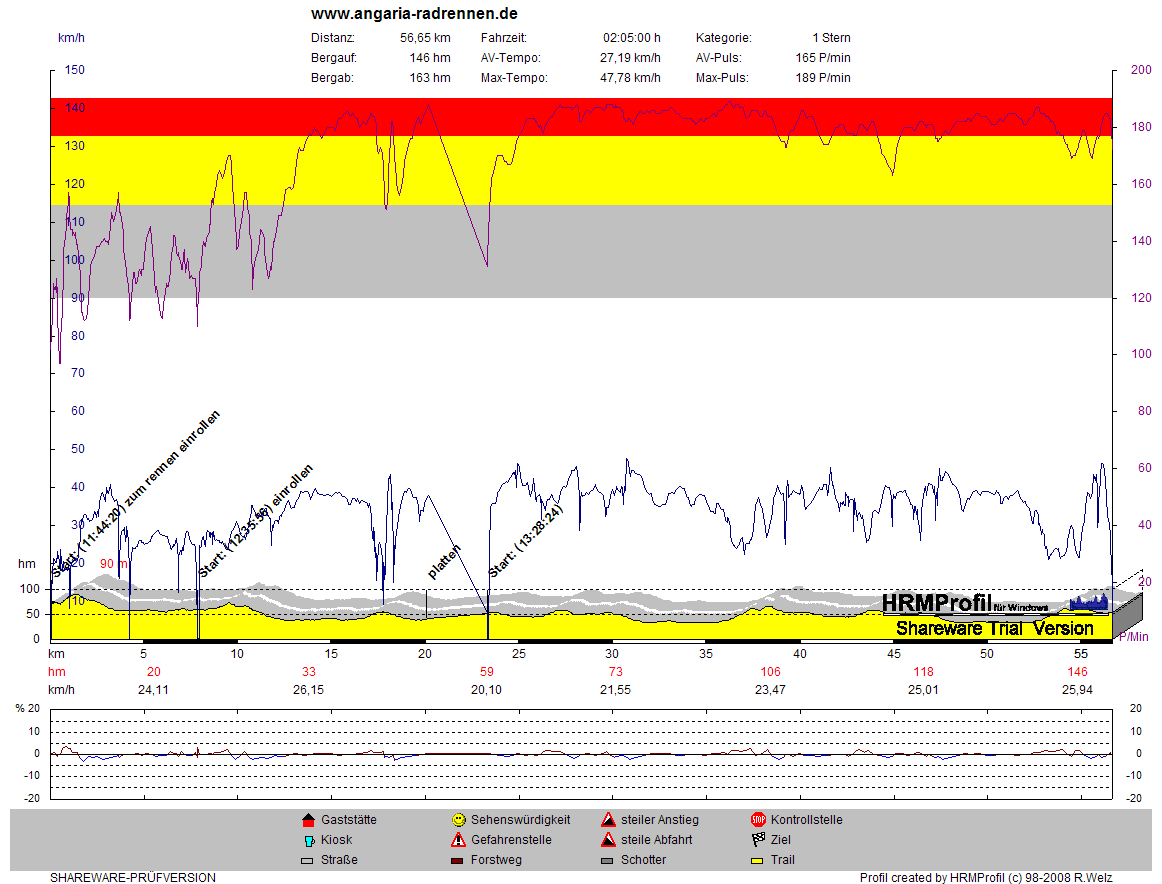
Task: Click the Gefahrenstelle warning triangle icon
Action: [458, 840]
